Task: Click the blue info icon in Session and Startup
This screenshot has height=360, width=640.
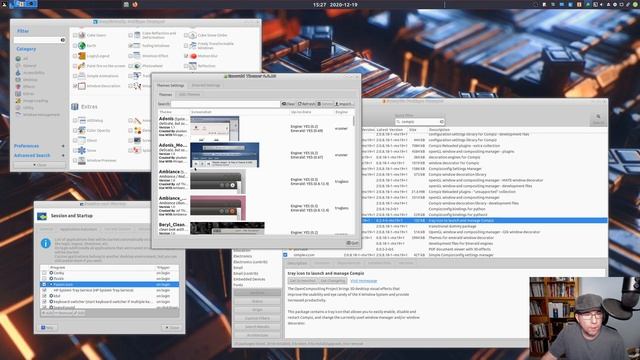Action: 46,243
